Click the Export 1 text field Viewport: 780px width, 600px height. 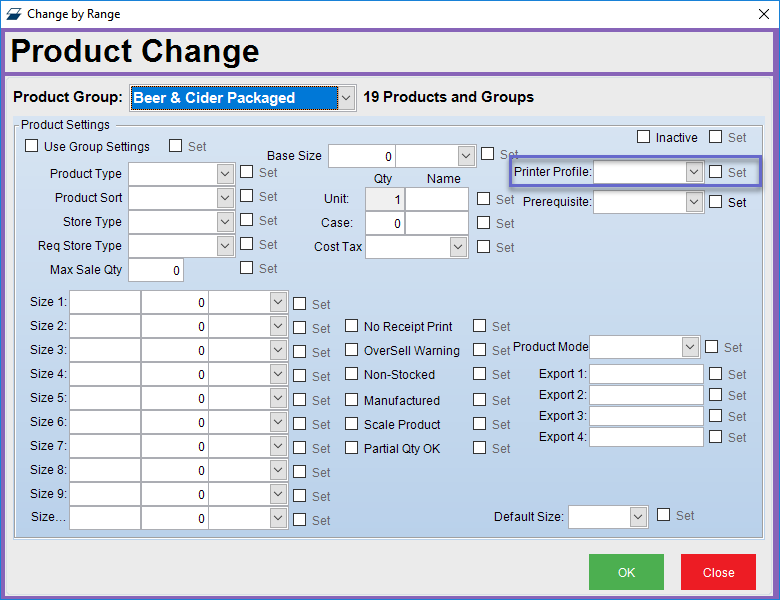coord(646,374)
